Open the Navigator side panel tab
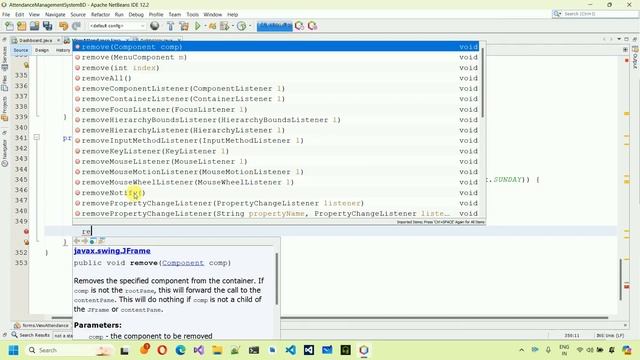This screenshot has height=360, width=640. point(4,153)
